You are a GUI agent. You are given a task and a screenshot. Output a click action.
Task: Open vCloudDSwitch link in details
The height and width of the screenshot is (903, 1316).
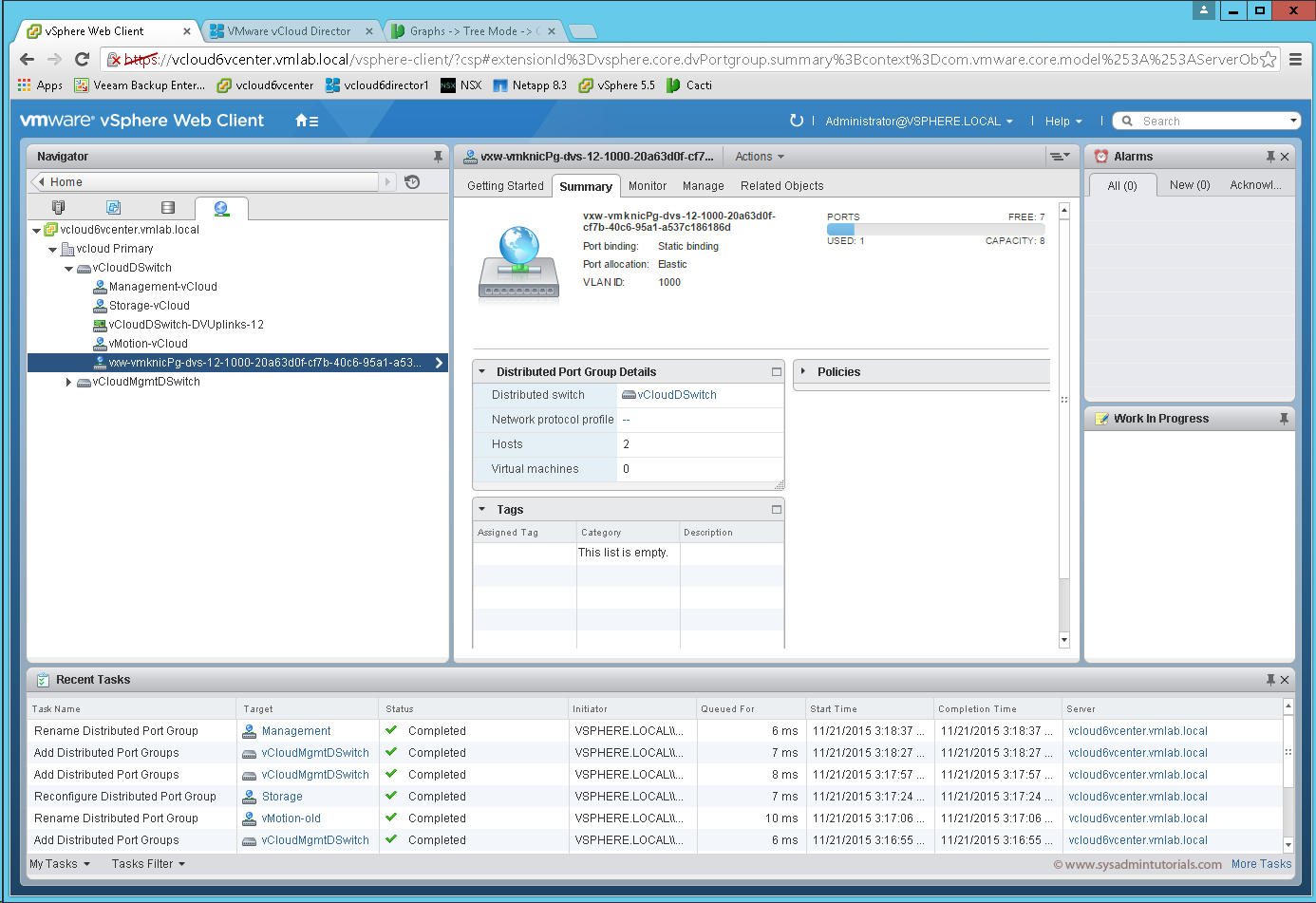click(677, 395)
